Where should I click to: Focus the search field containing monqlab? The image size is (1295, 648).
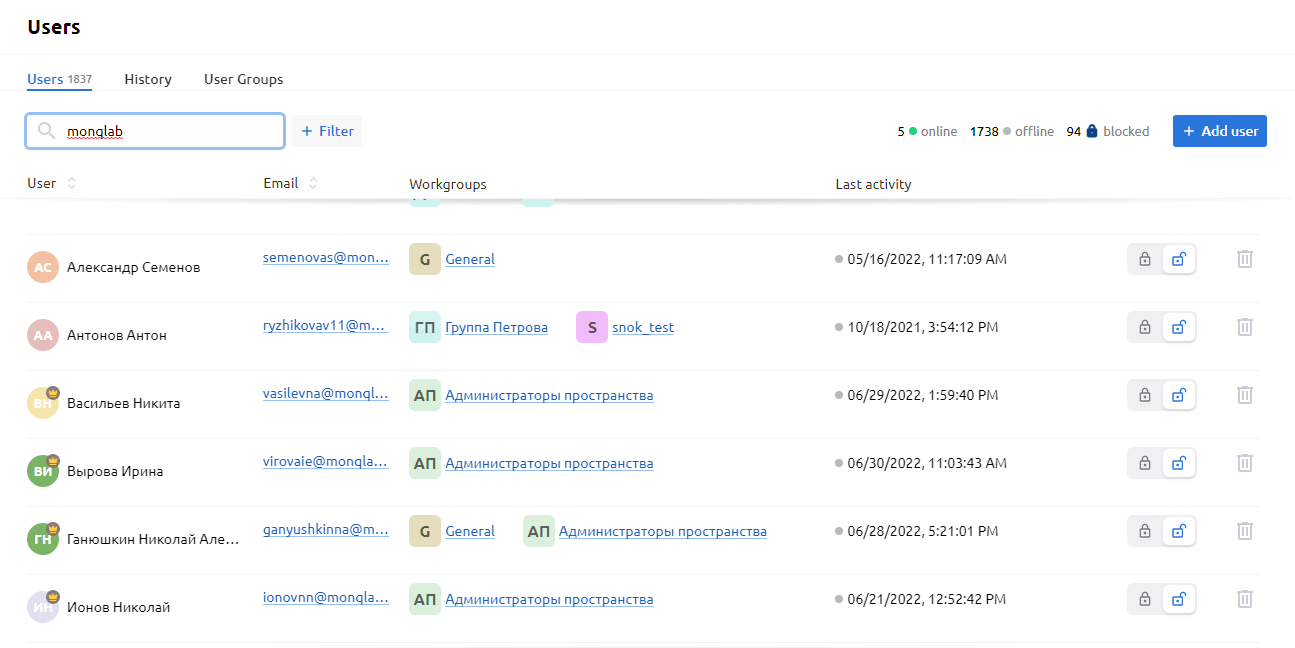click(x=170, y=131)
